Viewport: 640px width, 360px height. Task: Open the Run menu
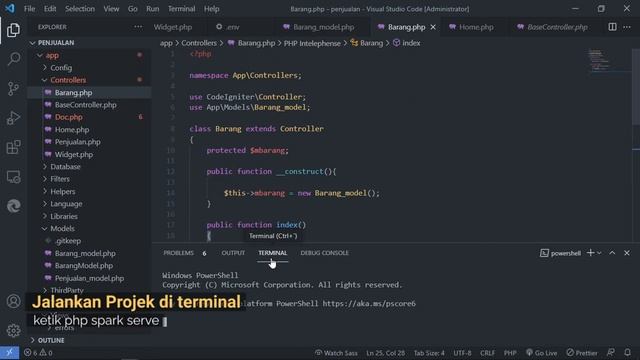(x=153, y=9)
